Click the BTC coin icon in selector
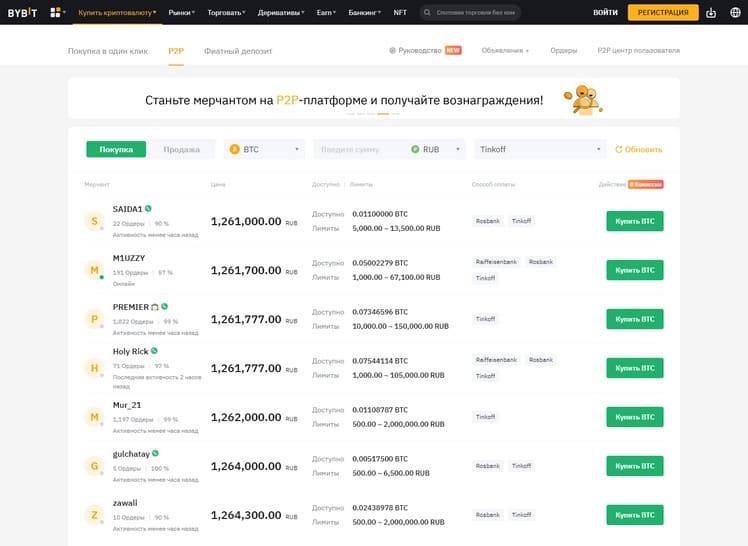This screenshot has height=546, width=748. pyautogui.click(x=234, y=149)
